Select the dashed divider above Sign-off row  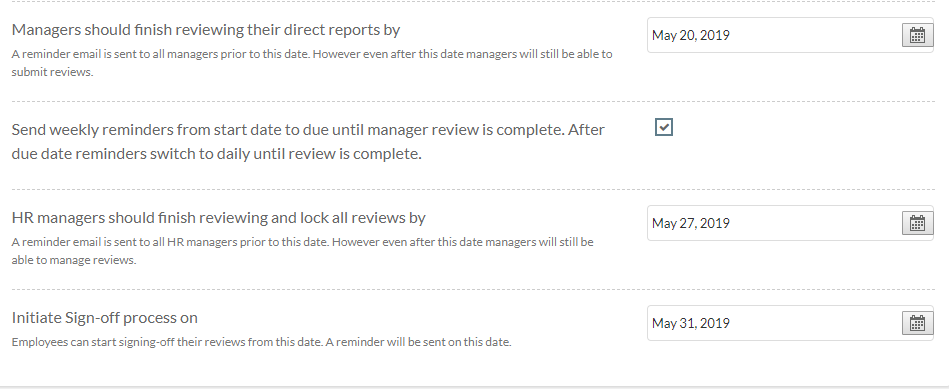(x=473, y=289)
